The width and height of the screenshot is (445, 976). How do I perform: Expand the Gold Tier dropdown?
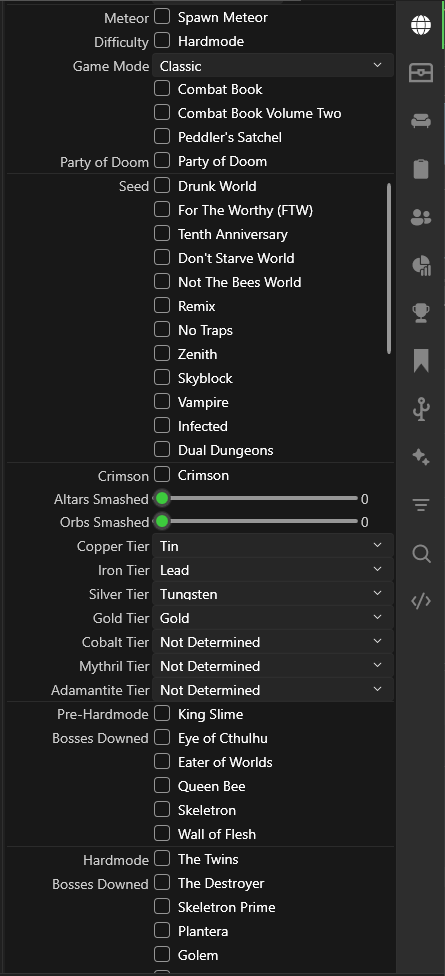273,617
